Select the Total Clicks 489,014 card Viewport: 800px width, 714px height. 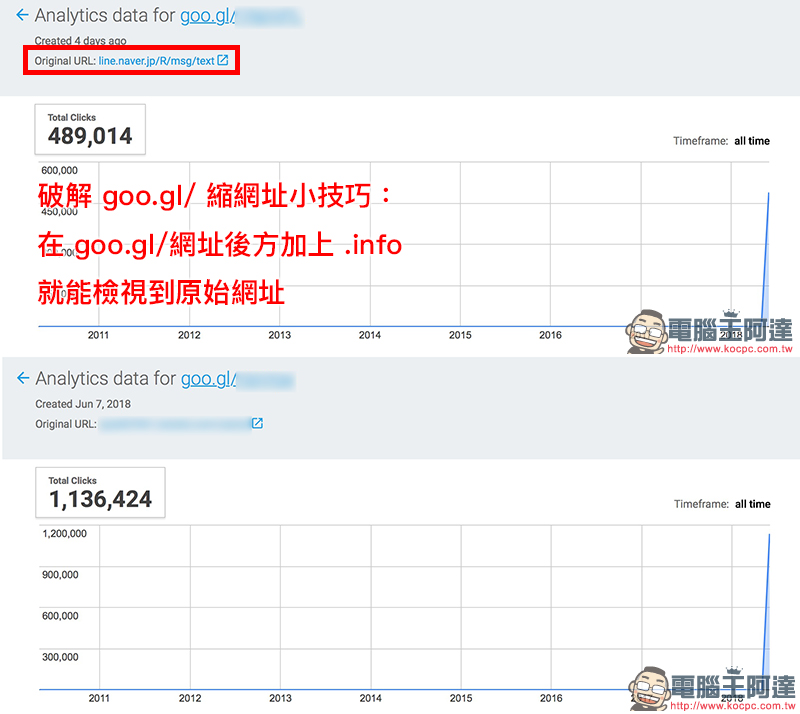90,130
